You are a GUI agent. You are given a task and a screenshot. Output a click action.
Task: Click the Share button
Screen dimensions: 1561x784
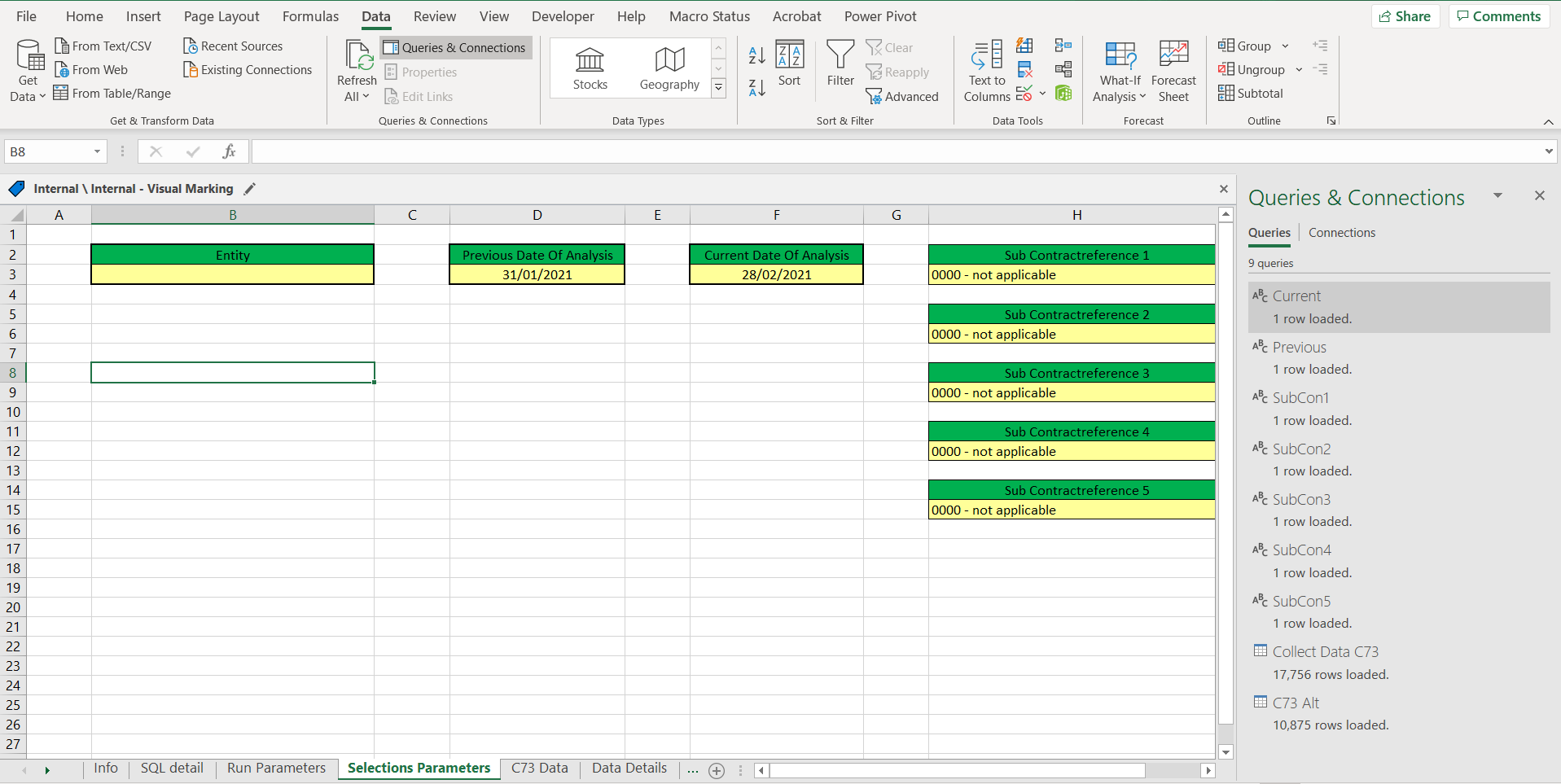[x=1405, y=16]
